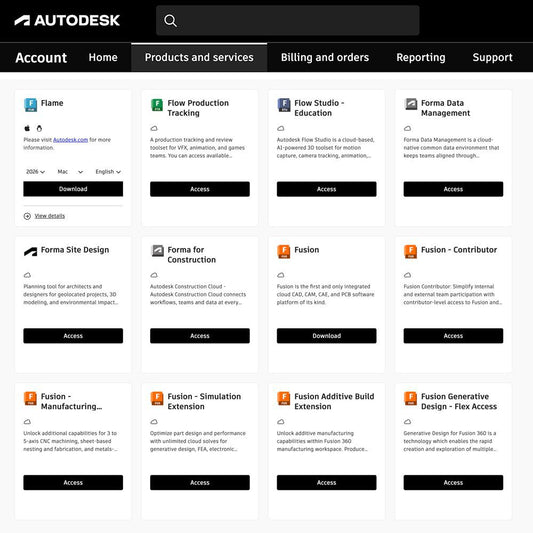Click the Fusion - Simulation Extension product icon
533x533 pixels.
(x=157, y=398)
